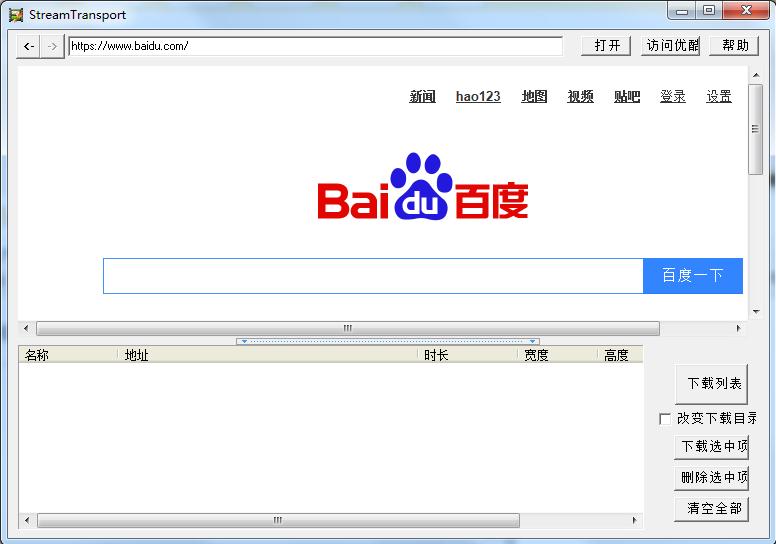Click the browser horizontal scrollbar thumb

348,328
